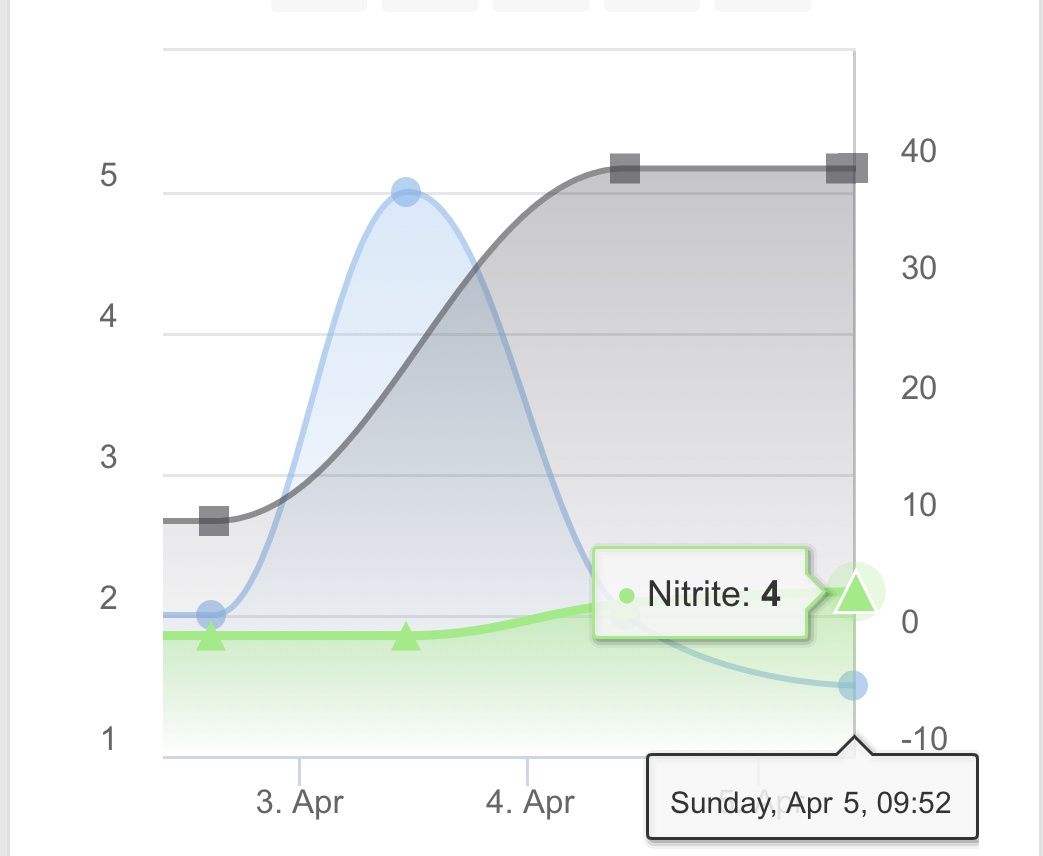Click the 20 label on the right axis
1043x856 pixels.
[x=919, y=388]
